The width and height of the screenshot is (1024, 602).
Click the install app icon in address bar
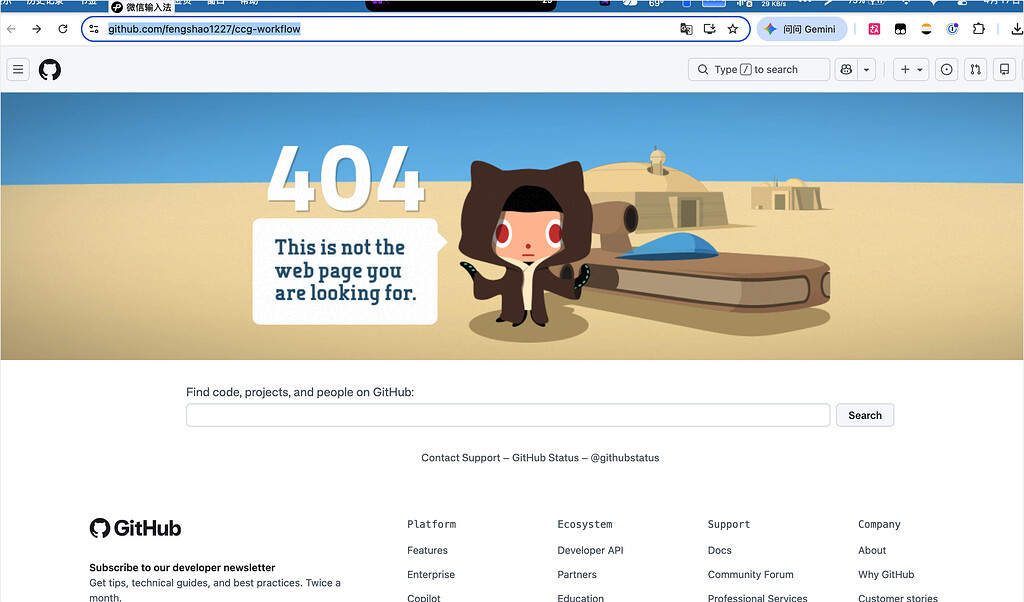pyautogui.click(x=710, y=29)
